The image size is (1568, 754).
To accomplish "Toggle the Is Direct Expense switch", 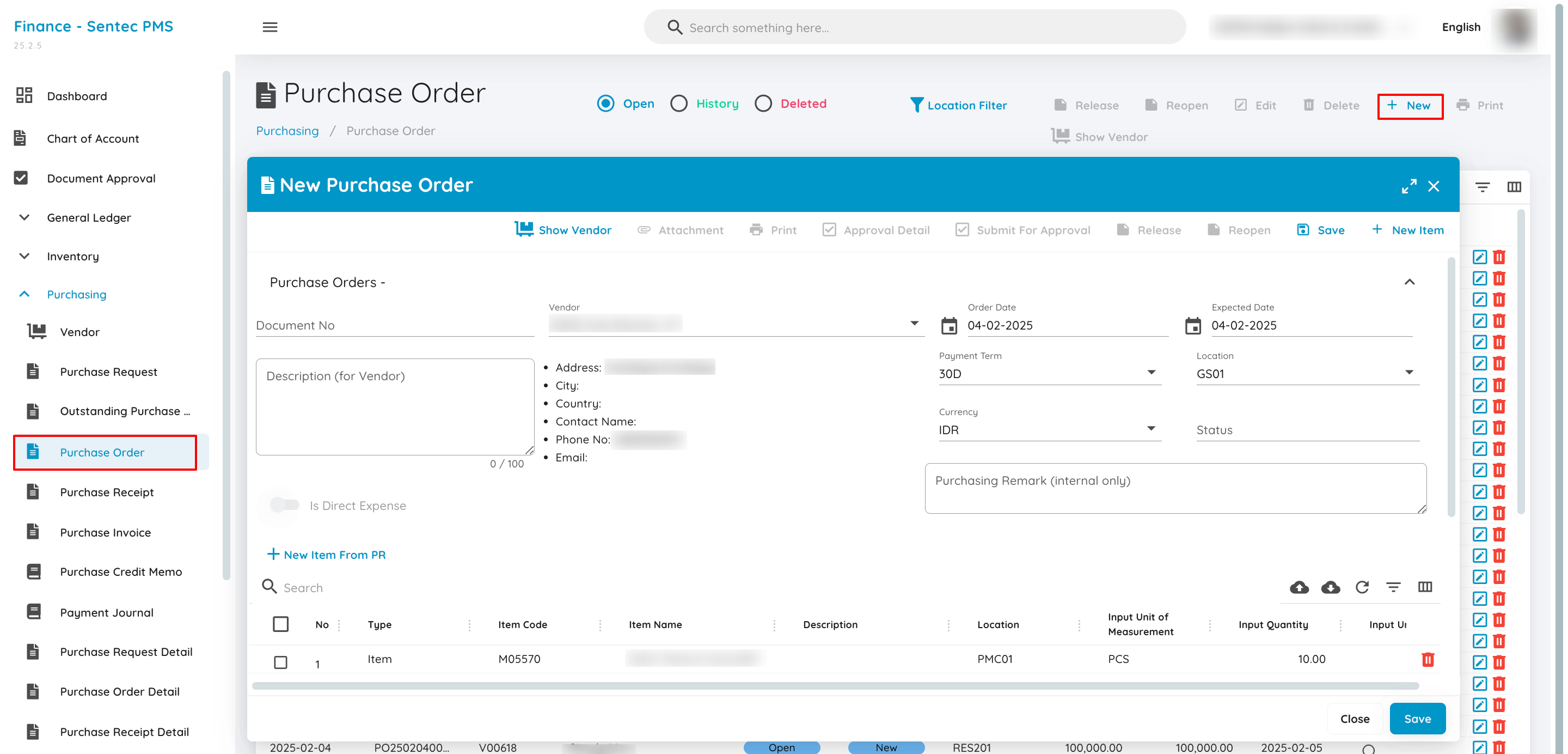I will (x=285, y=505).
